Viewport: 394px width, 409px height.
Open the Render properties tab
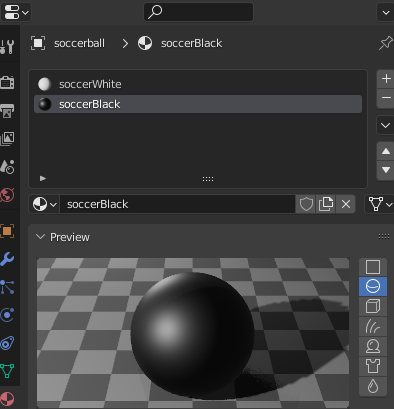(x=7, y=82)
